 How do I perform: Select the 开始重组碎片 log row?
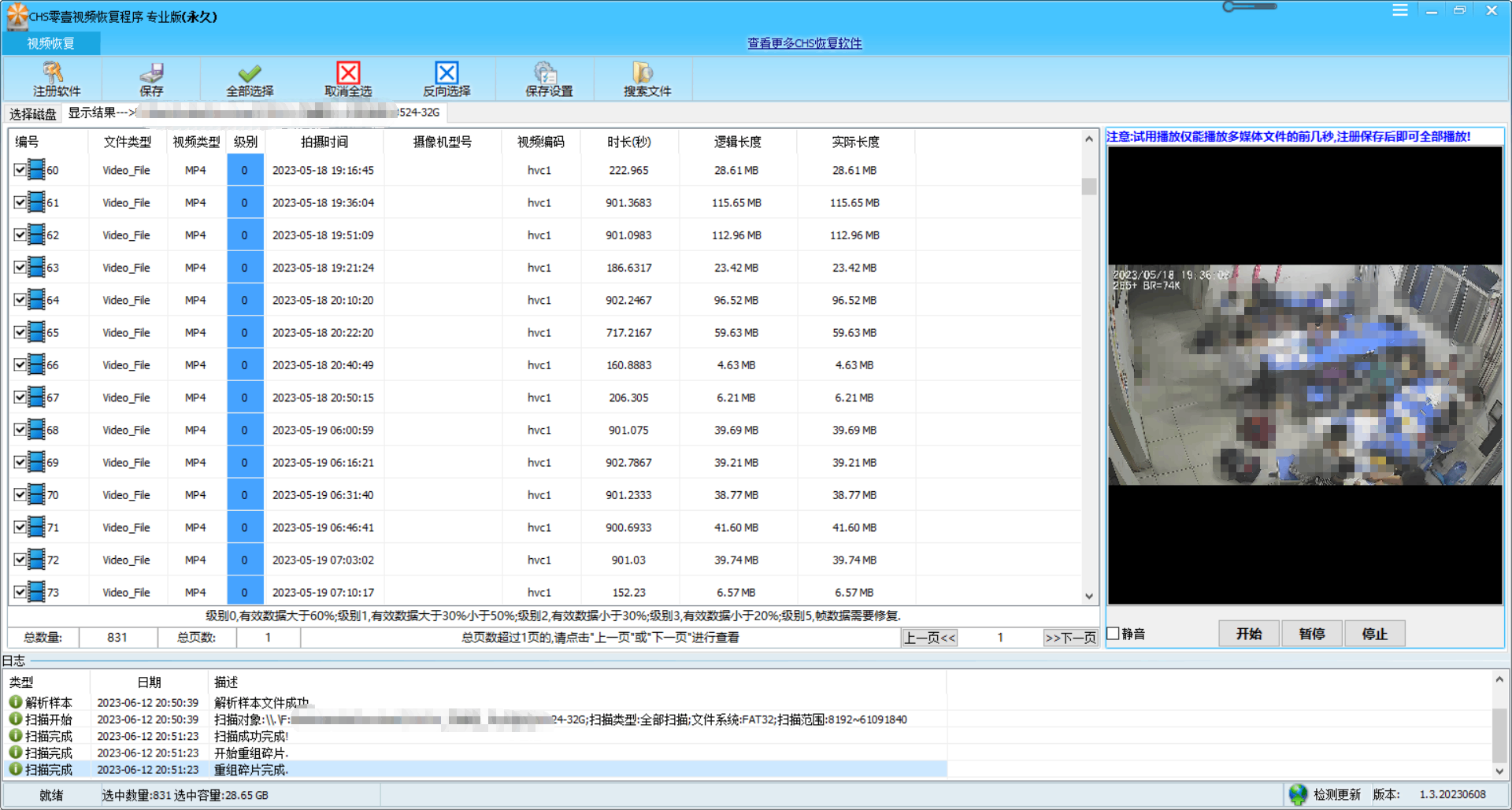(x=476, y=753)
